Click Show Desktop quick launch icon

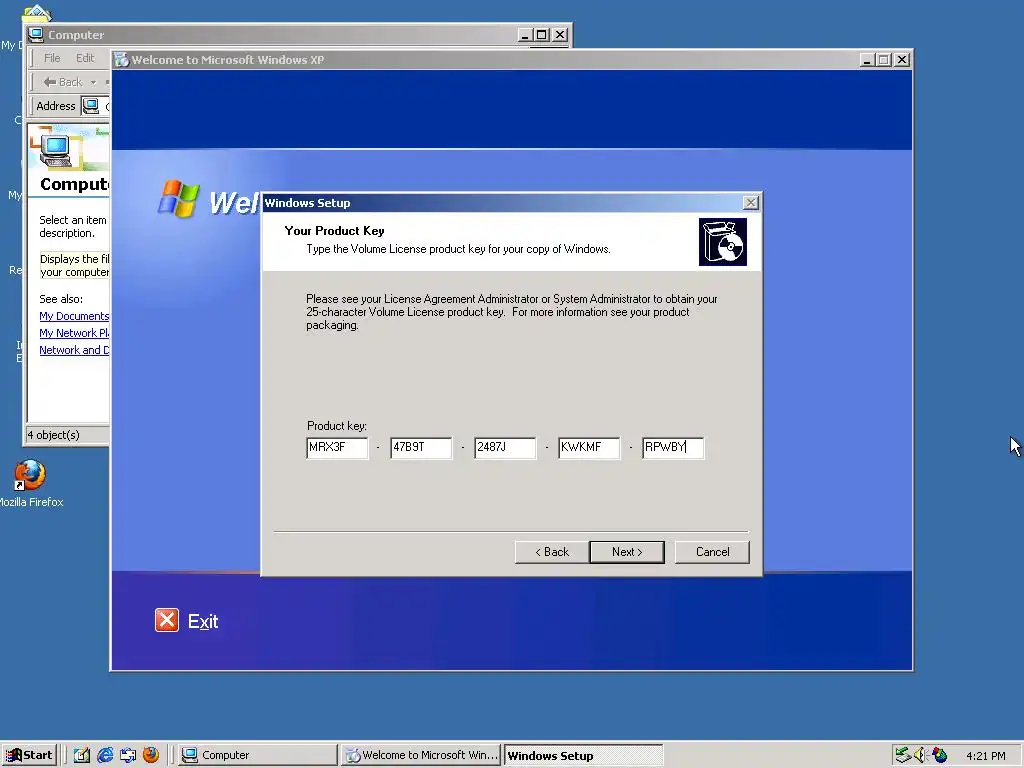[82, 755]
